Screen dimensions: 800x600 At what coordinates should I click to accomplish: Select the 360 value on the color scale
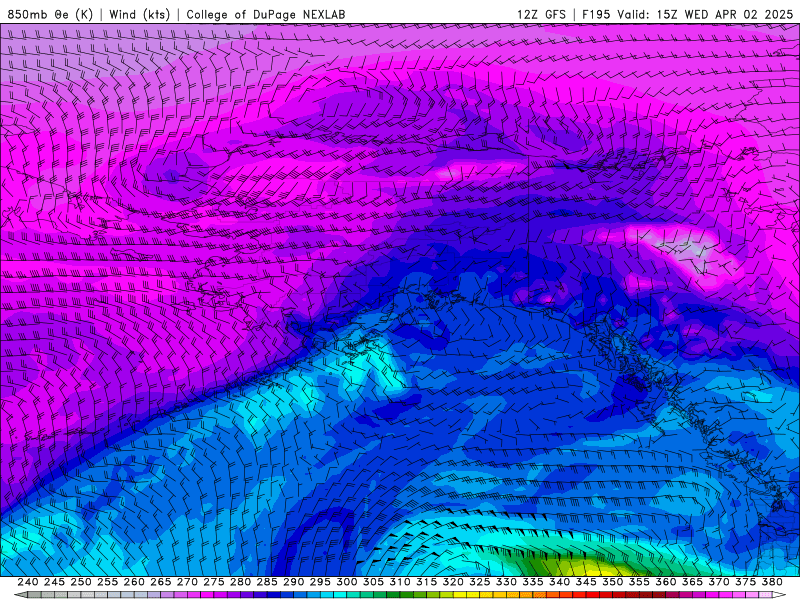[666, 582]
